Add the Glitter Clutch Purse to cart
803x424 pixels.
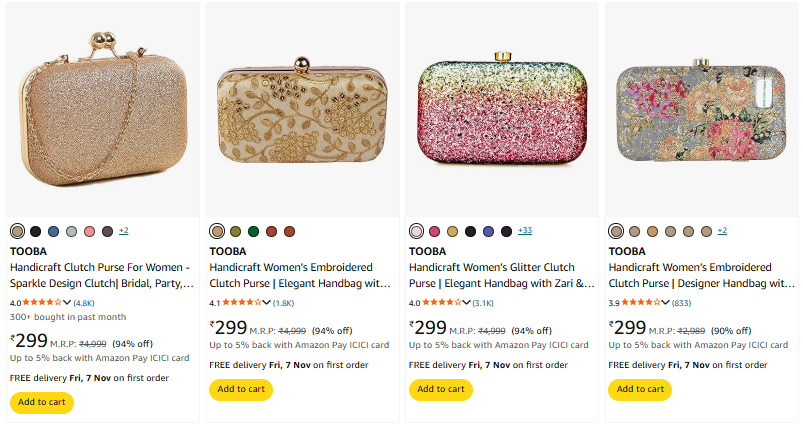coord(440,389)
